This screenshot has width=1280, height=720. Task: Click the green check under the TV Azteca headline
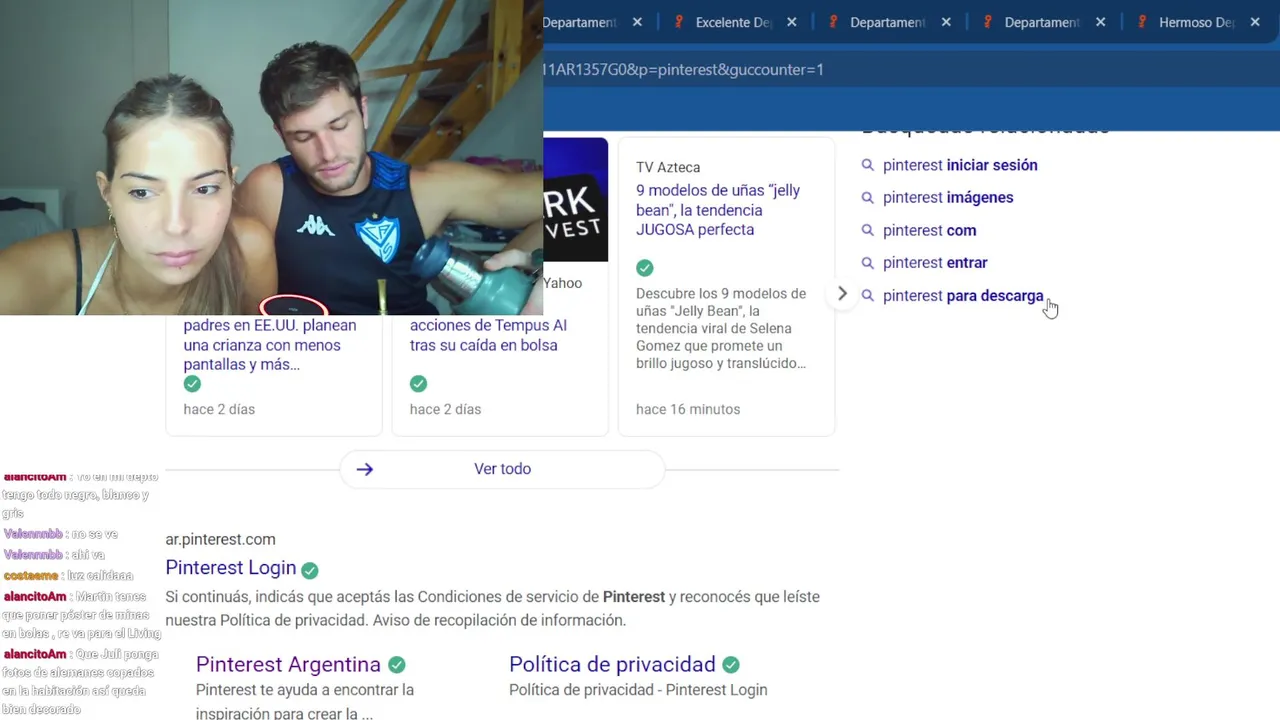(645, 268)
